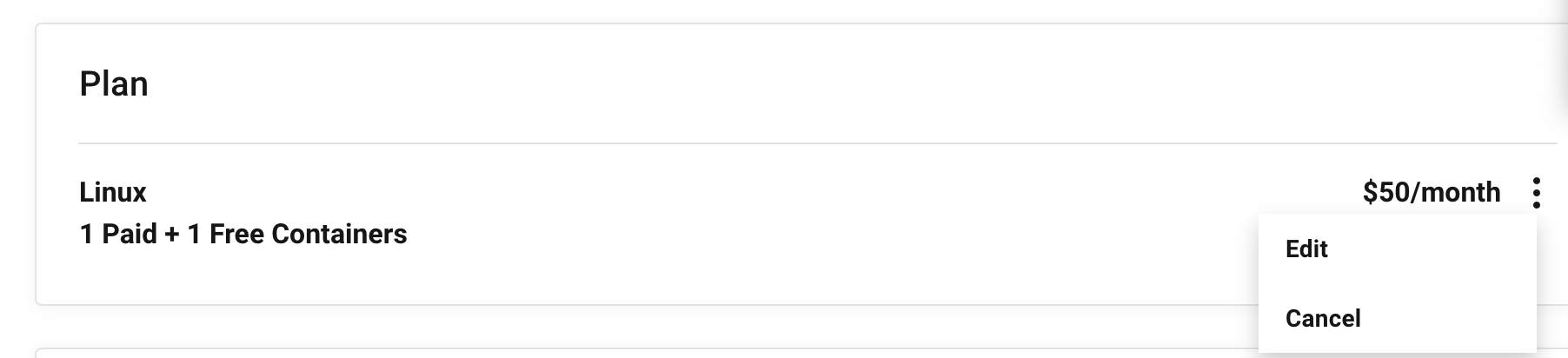Select Edit from the plan options menu
The image size is (1568, 358).
pos(1306,249)
